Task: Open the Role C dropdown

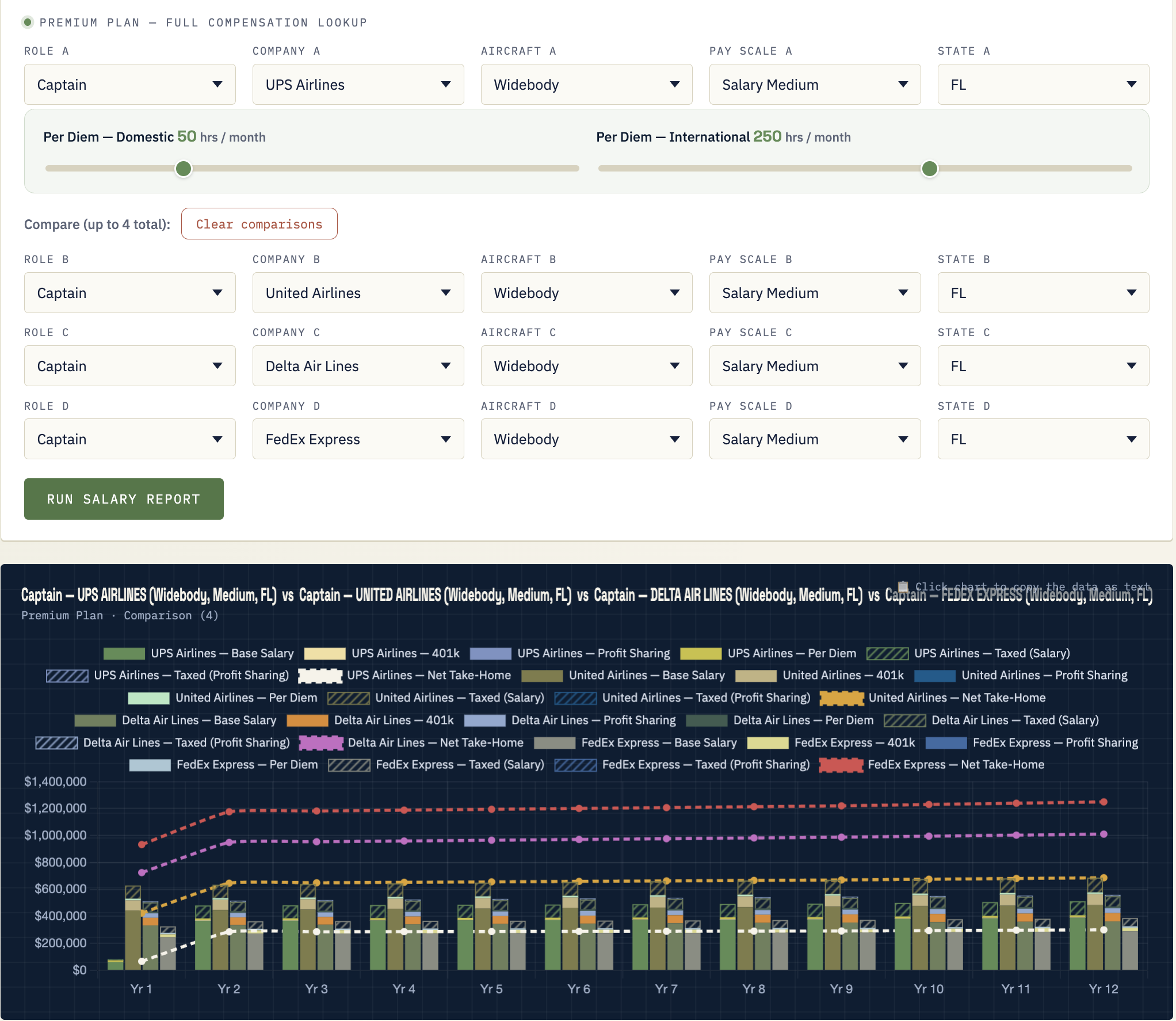Action: 129,366
